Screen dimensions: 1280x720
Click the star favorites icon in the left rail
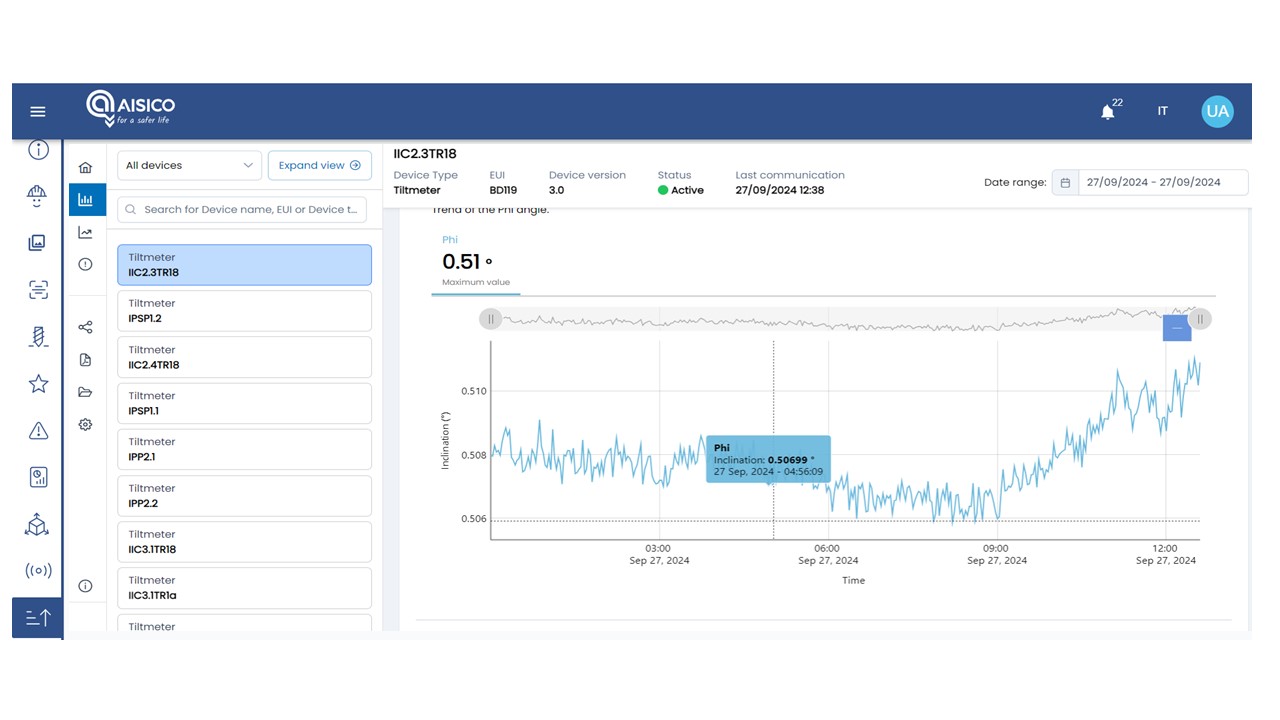click(38, 384)
